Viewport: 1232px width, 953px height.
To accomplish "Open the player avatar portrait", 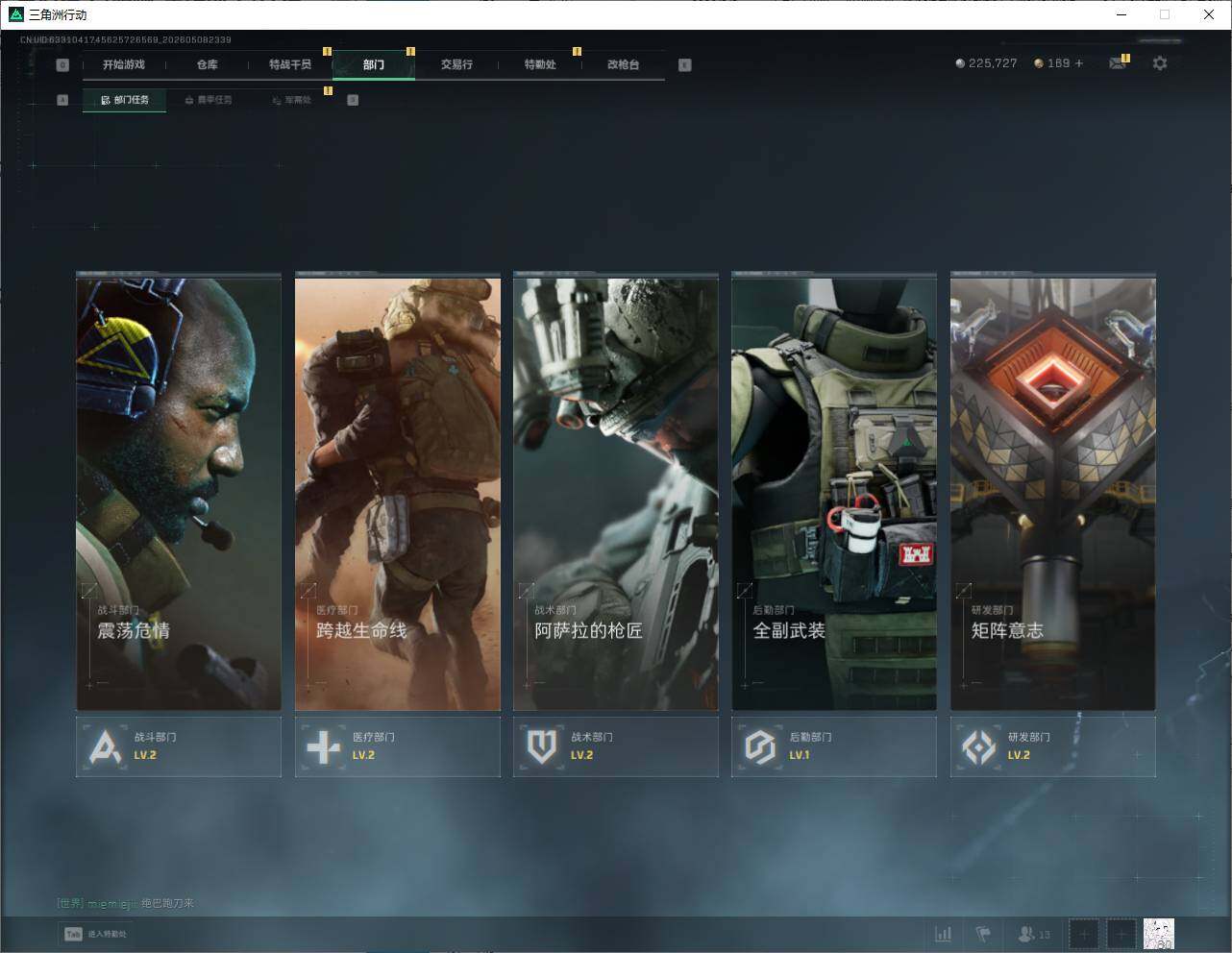I will pos(1159,934).
